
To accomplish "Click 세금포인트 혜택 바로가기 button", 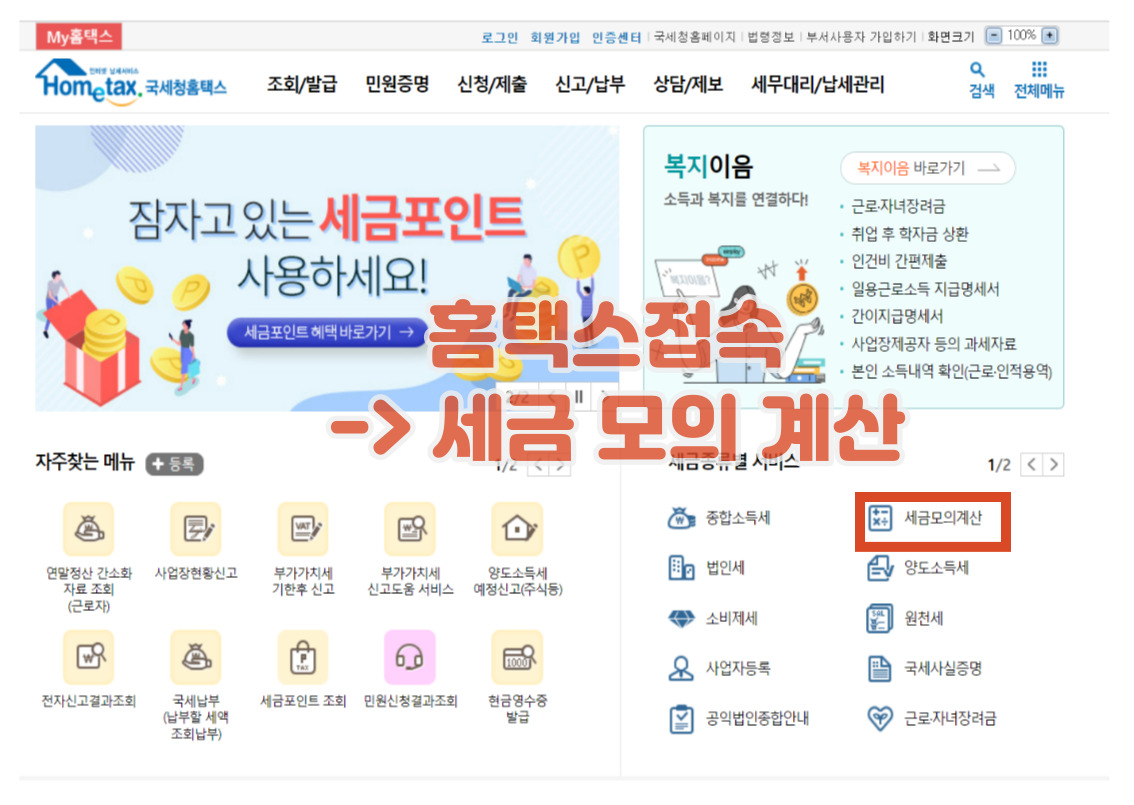I will coord(328,332).
